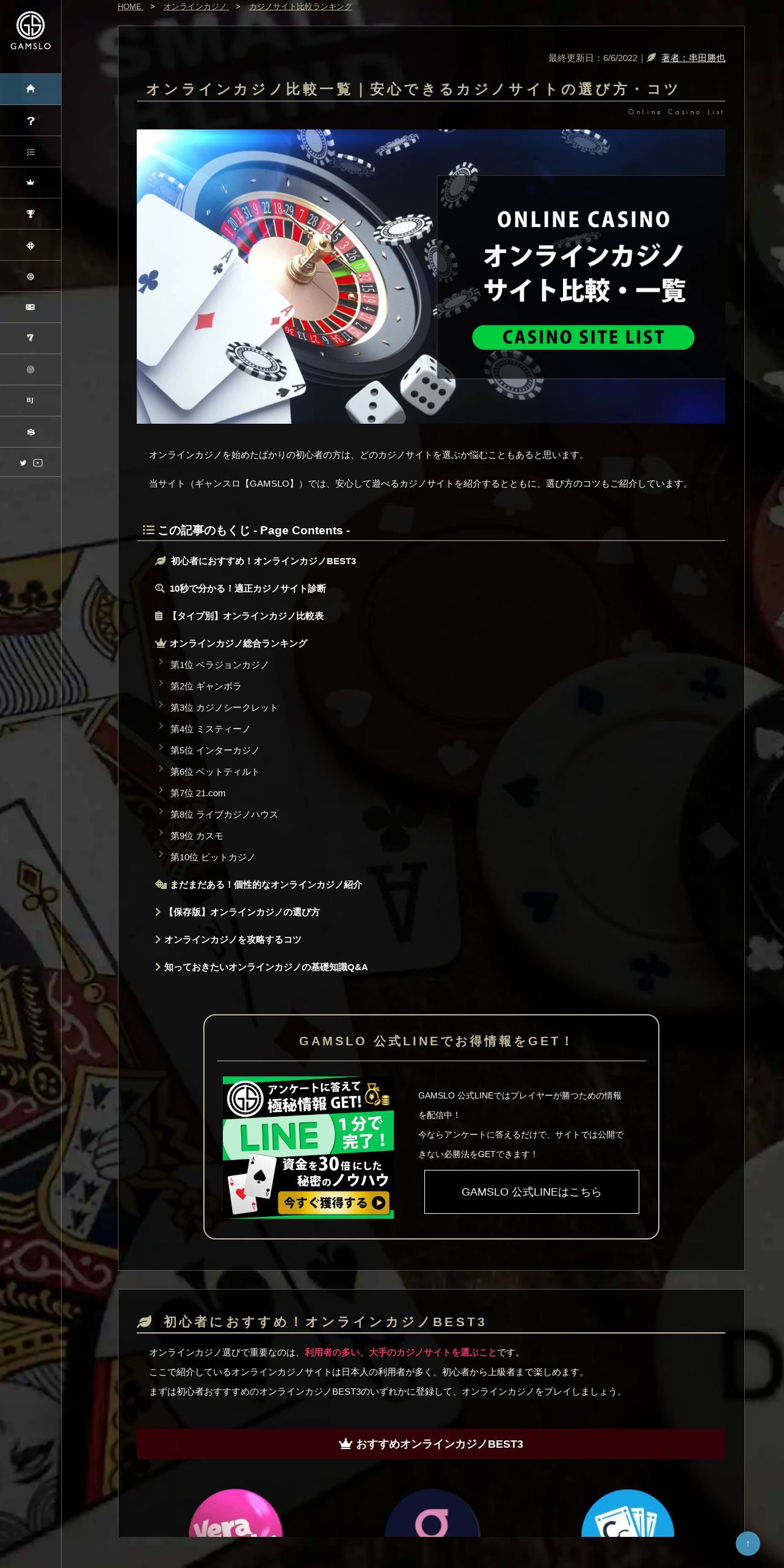Click the LINE survey promo banner
Image resolution: width=784 pixels, height=1568 pixels.
coord(308,1147)
